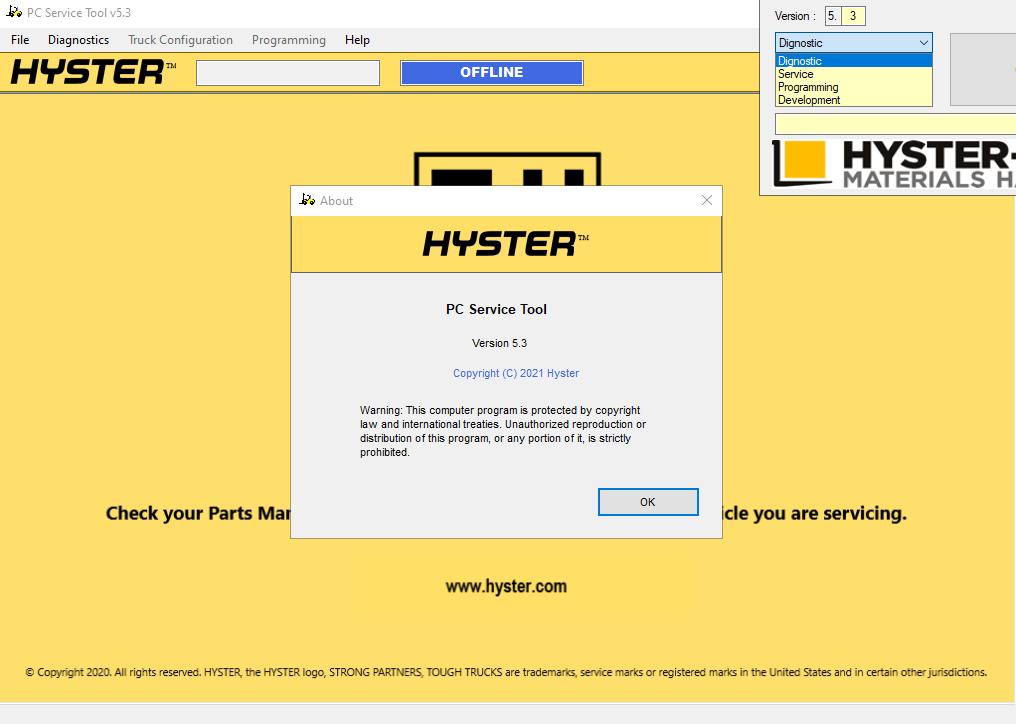
Task: Select Service in the dropdown list
Action: coord(796,74)
